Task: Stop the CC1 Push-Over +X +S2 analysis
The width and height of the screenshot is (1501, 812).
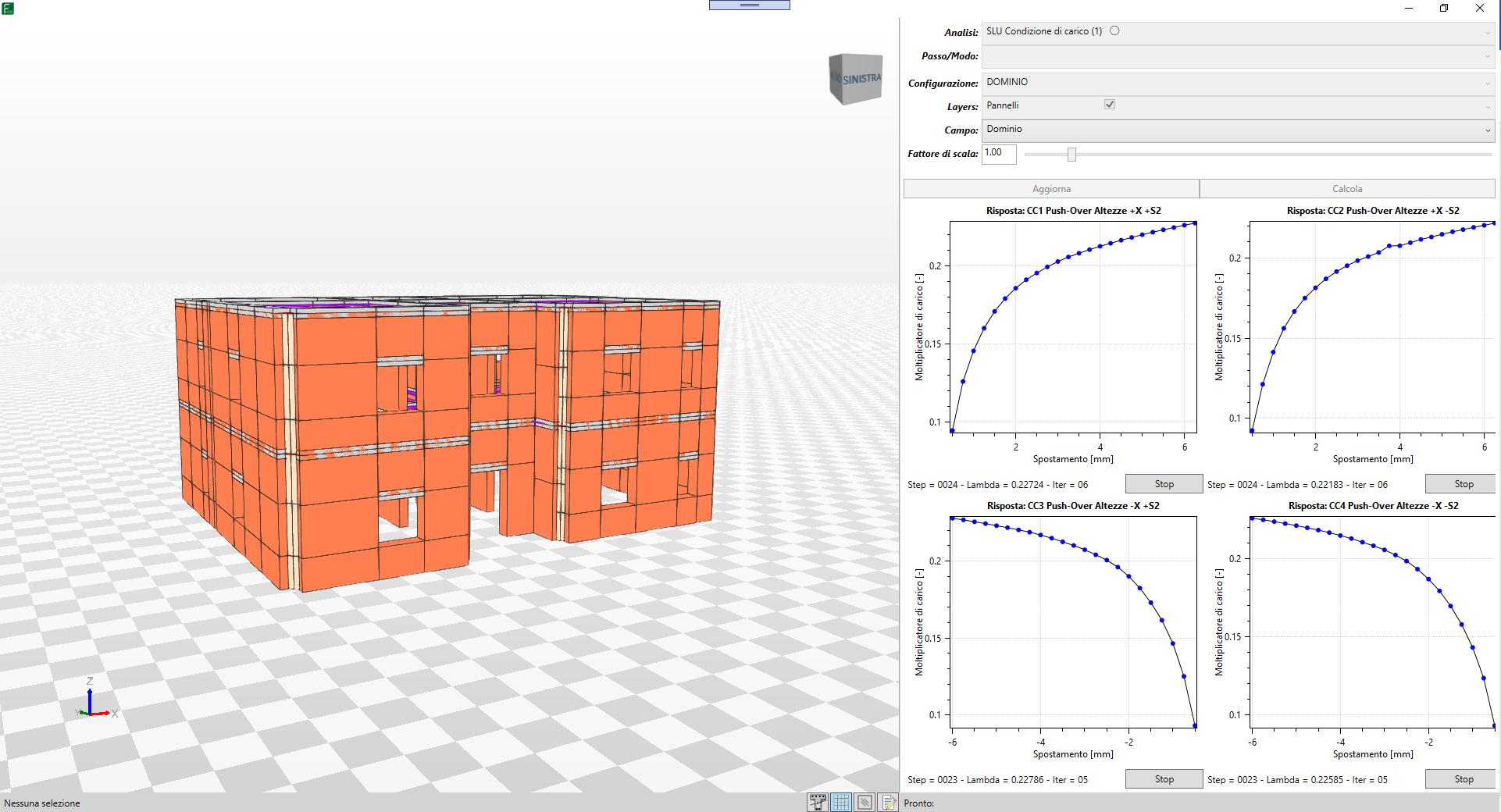Action: pyautogui.click(x=1164, y=484)
